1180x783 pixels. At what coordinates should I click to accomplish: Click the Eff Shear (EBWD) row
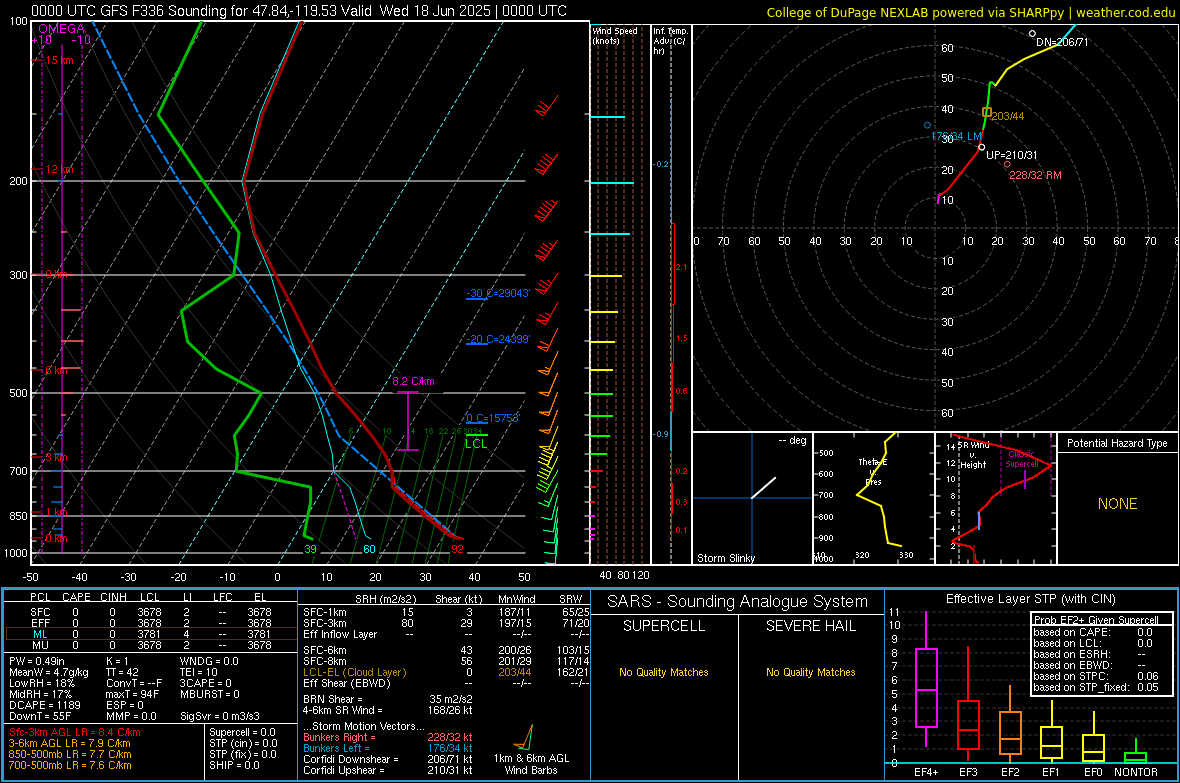point(446,684)
